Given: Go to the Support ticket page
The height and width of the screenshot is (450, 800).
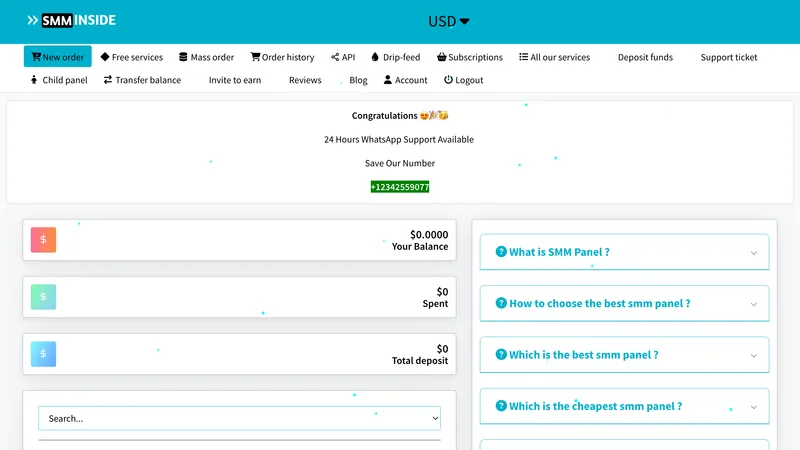Looking at the screenshot, I should (728, 57).
